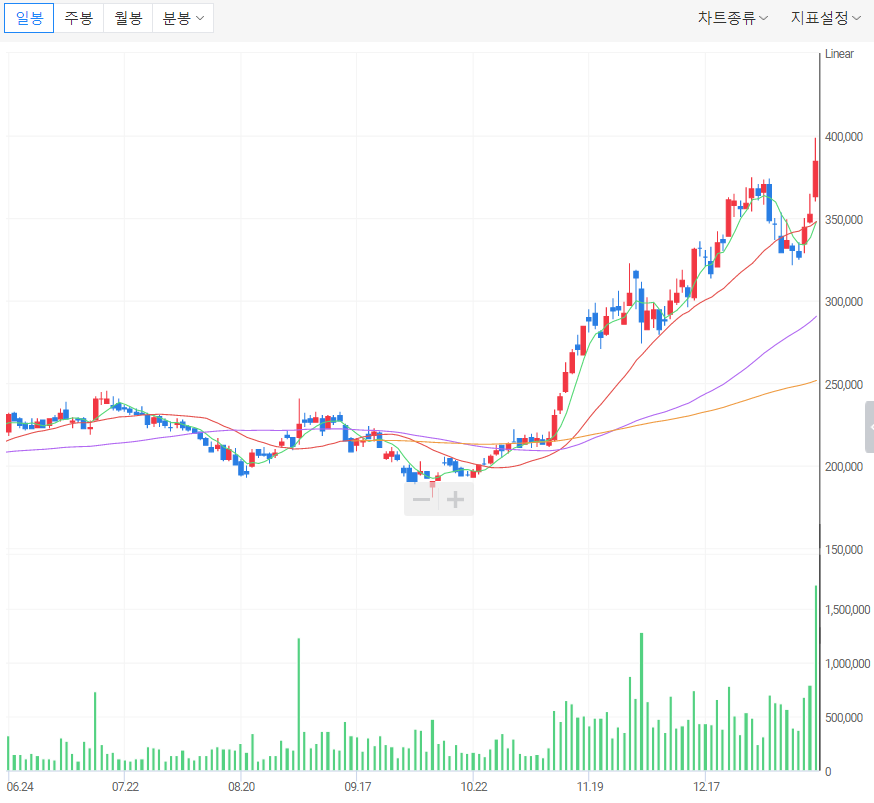Click the 300,000 price axis label
The width and height of the screenshot is (874, 803).
[x=843, y=302]
